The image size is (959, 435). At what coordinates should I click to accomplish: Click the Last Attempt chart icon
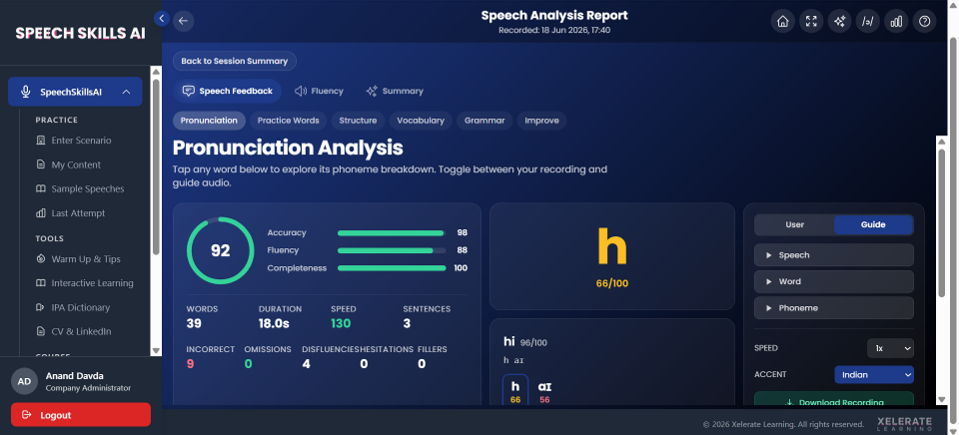pyautogui.click(x=41, y=213)
